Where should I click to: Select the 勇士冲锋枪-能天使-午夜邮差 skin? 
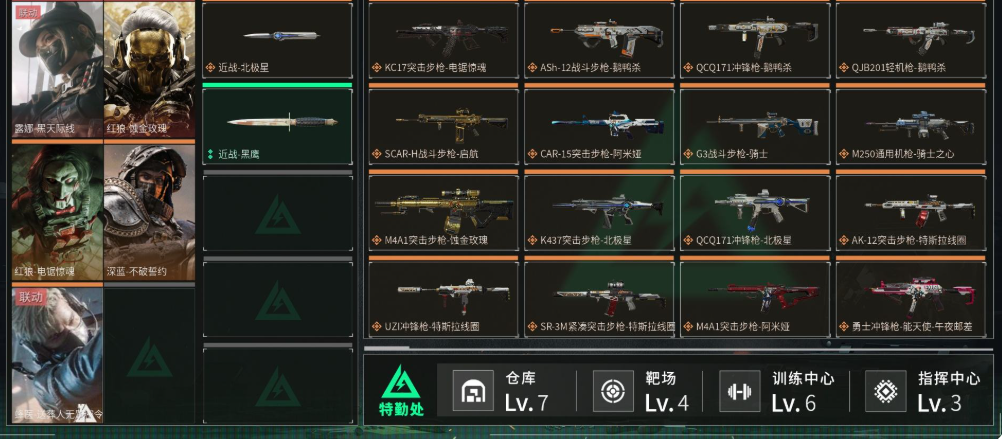tap(911, 299)
